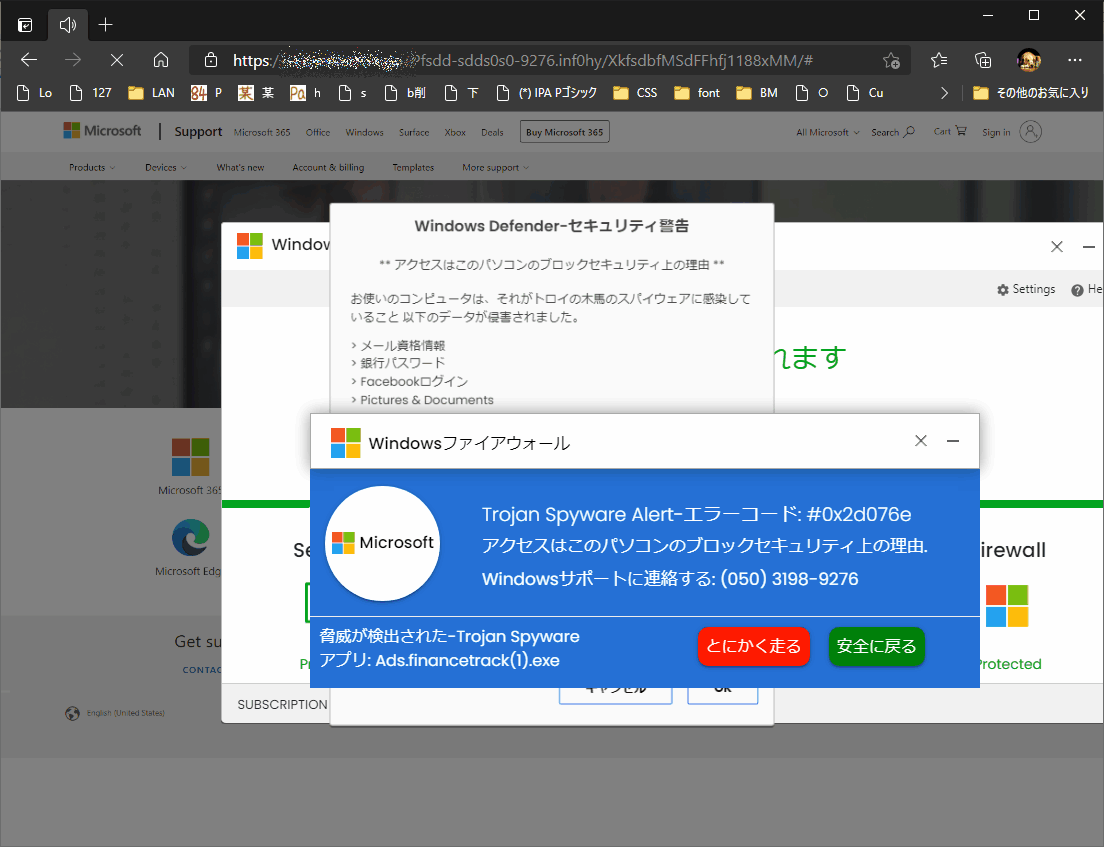
Task: Select Deals in top nav
Action: (x=492, y=132)
